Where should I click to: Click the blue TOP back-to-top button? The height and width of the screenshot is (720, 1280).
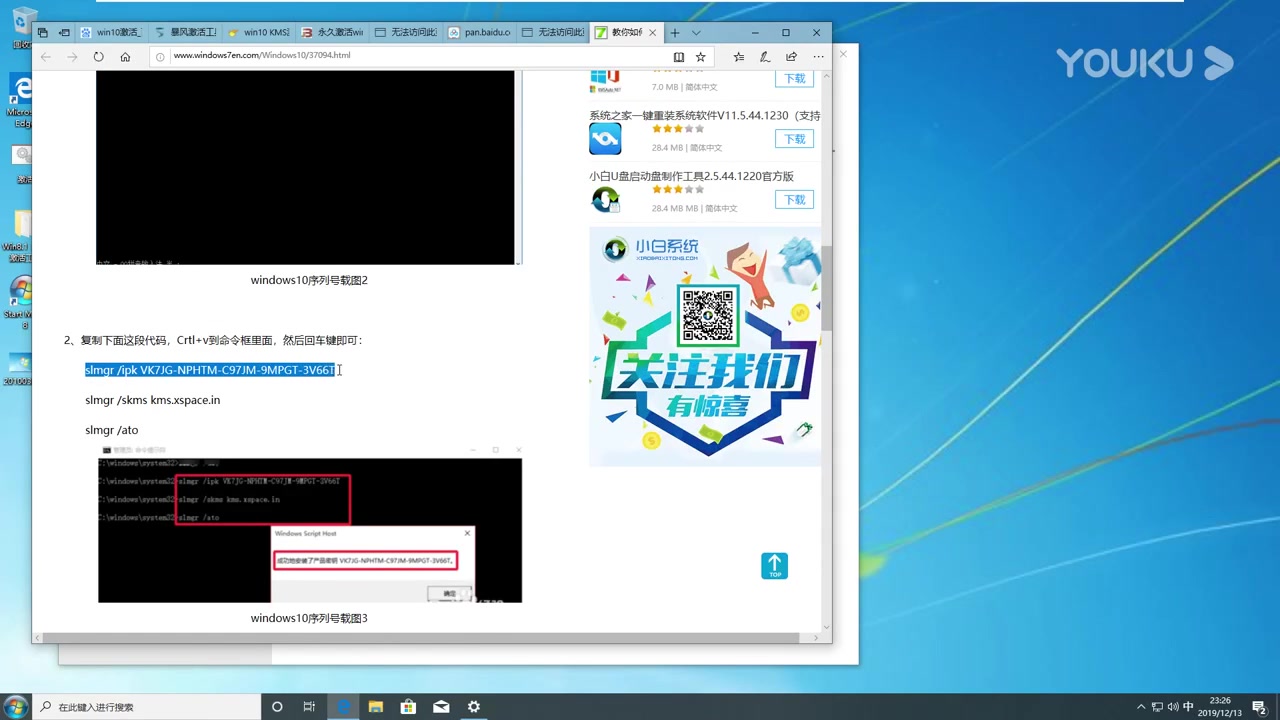[775, 566]
